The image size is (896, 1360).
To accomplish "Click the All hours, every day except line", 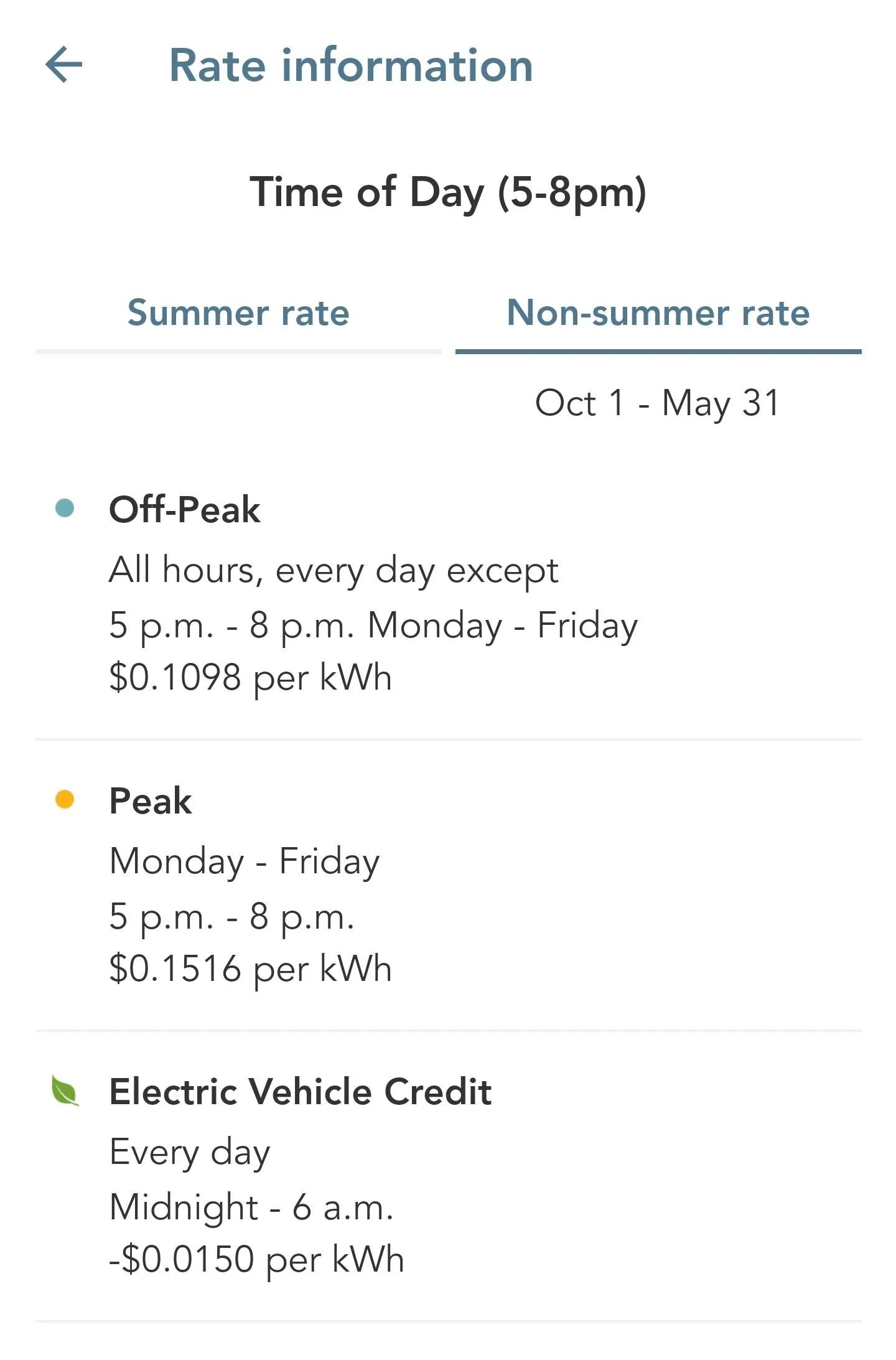I will [x=334, y=571].
